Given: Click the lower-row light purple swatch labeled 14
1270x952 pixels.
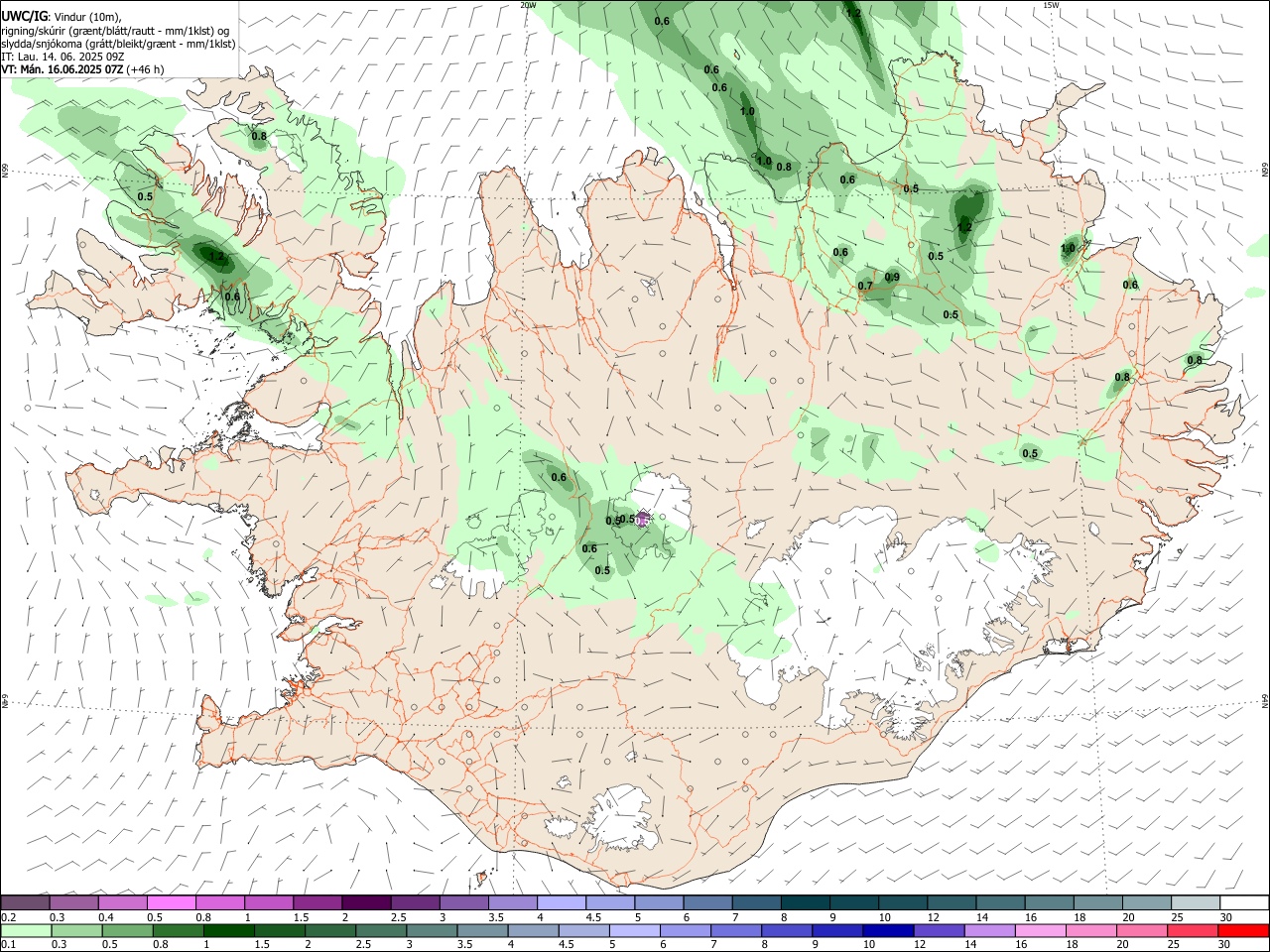Looking at the screenshot, I should point(989,930).
